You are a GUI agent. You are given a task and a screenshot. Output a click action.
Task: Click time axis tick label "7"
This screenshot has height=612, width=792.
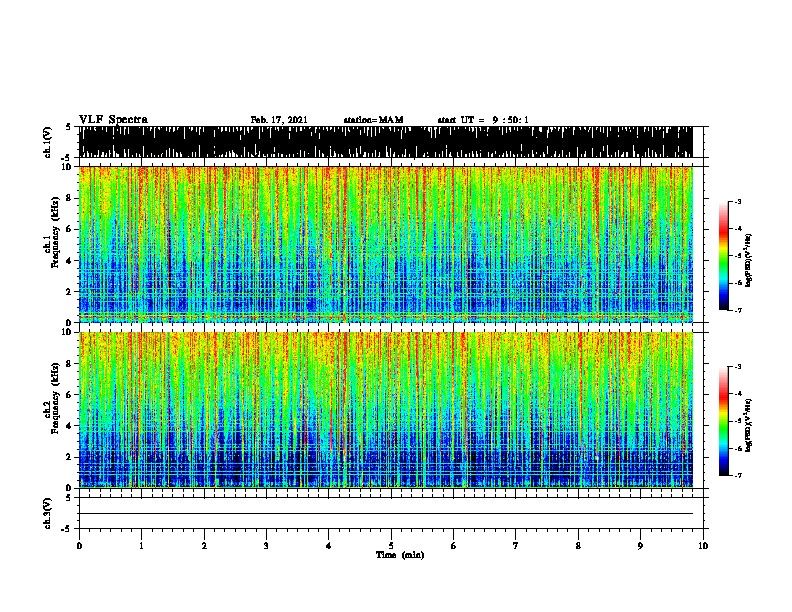[x=516, y=546]
